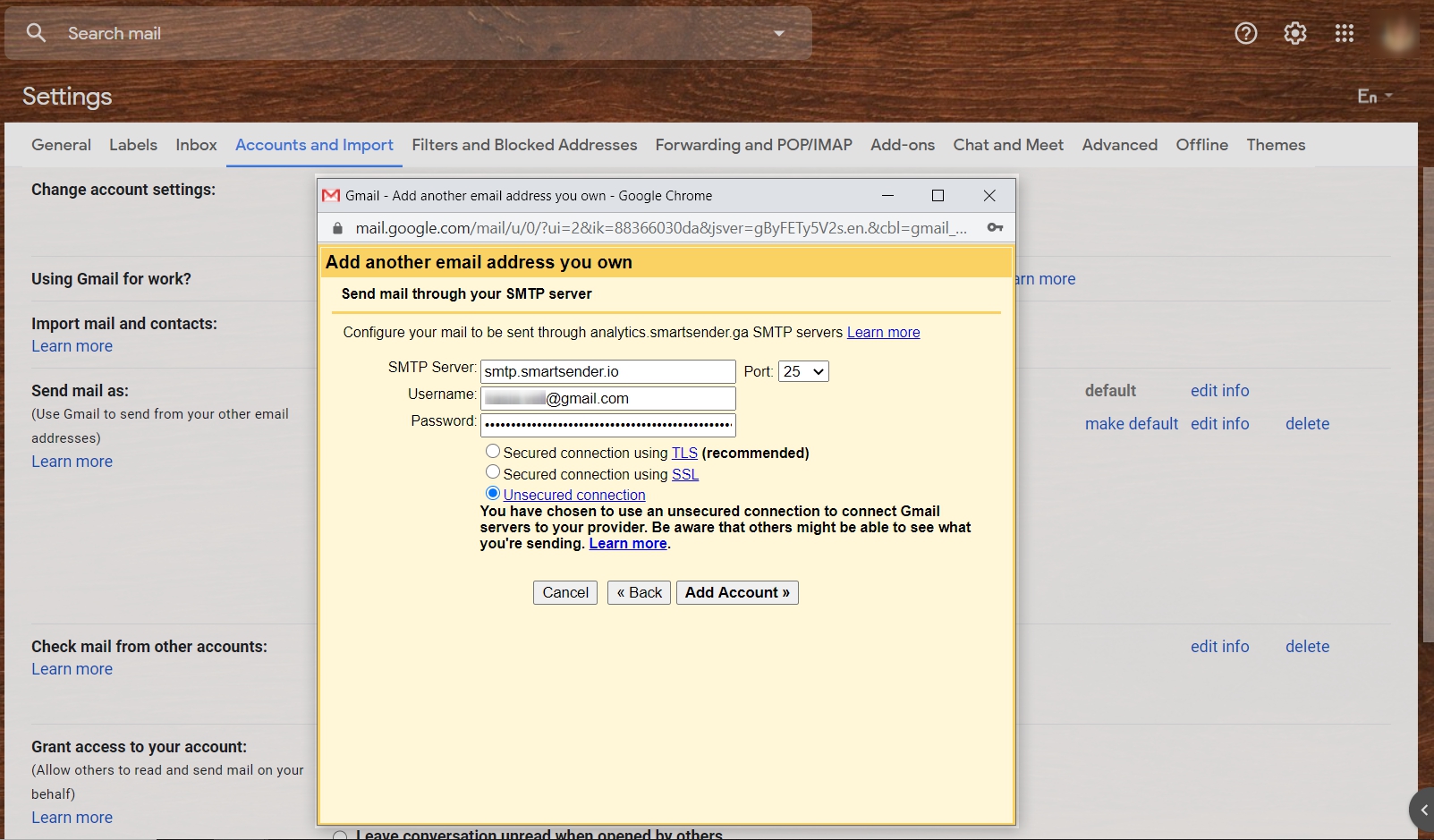Click the make default link
1434x840 pixels.
(x=1132, y=424)
